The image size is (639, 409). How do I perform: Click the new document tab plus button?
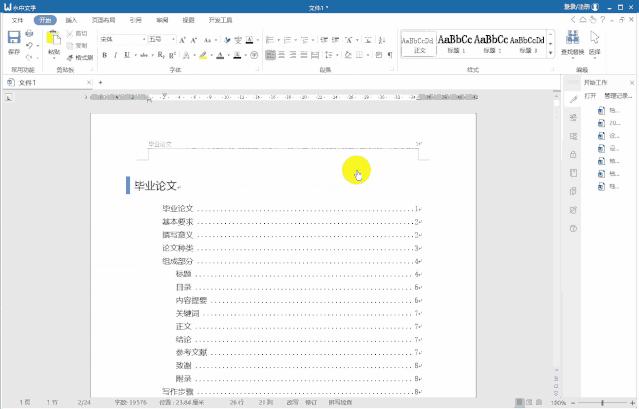(100, 83)
